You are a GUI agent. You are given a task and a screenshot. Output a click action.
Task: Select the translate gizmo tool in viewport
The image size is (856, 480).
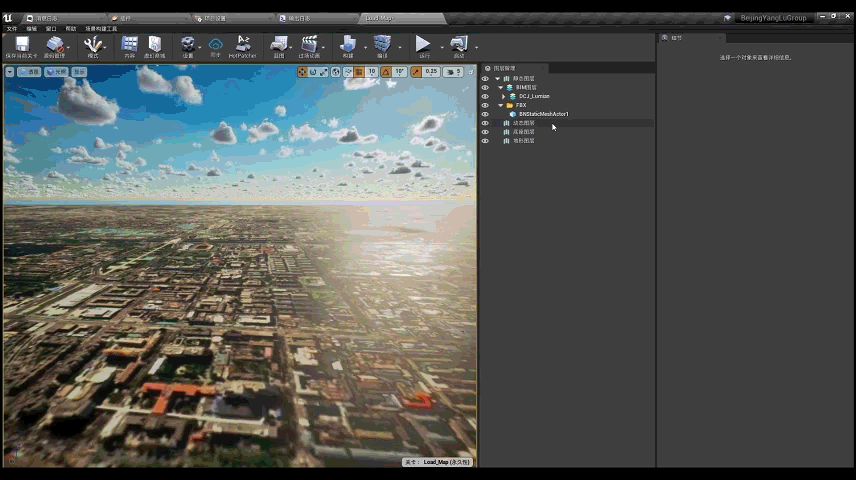coord(303,72)
